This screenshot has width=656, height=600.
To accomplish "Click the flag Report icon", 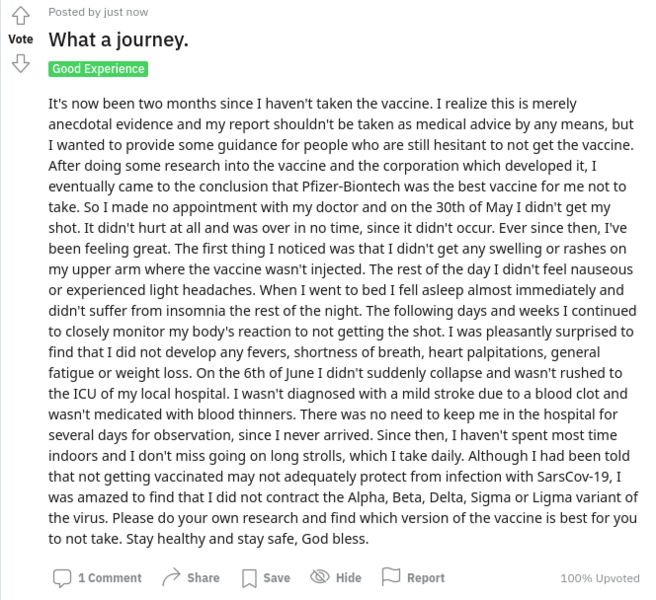I will (391, 577).
